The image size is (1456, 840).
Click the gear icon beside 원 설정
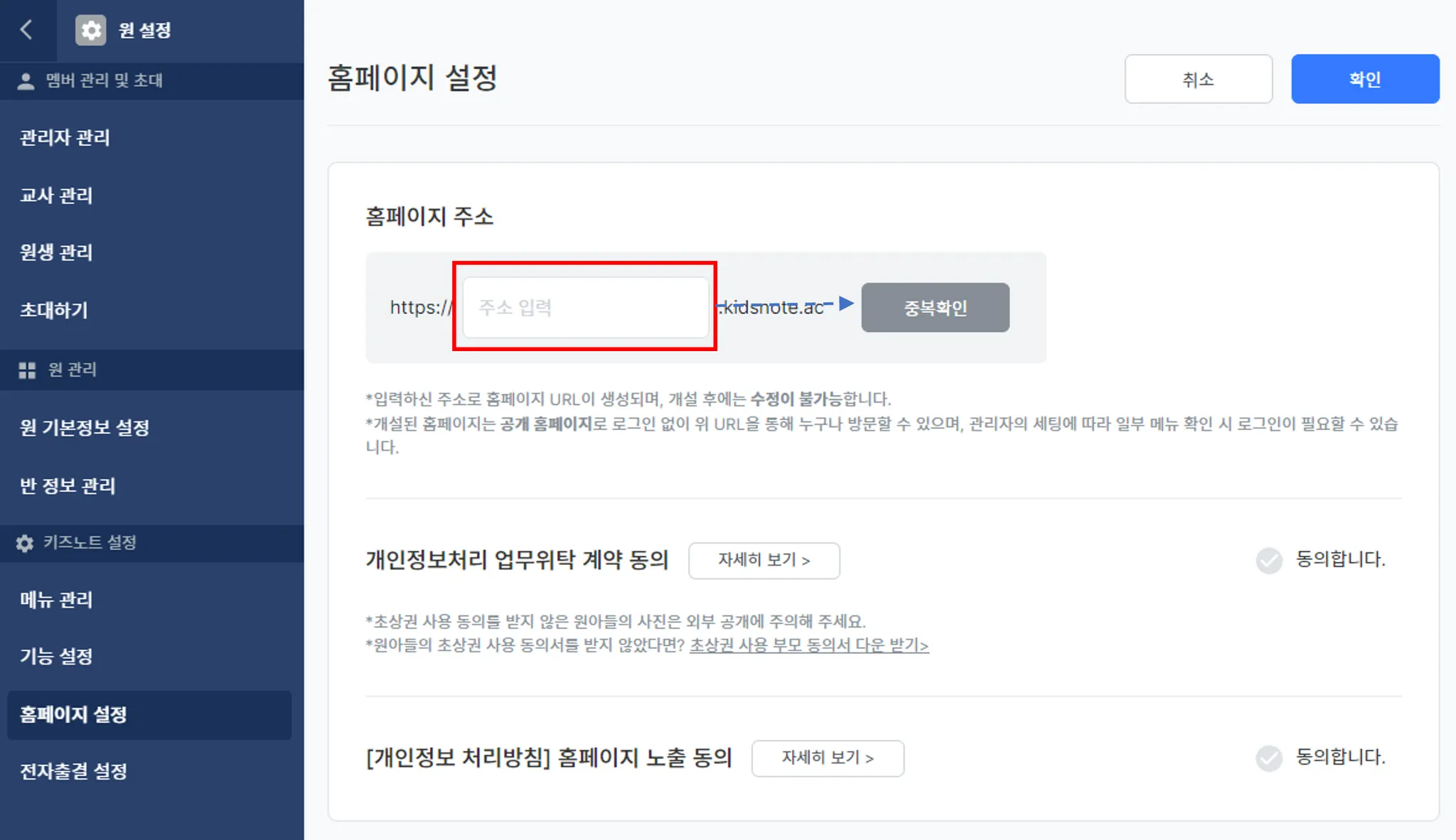click(90, 31)
